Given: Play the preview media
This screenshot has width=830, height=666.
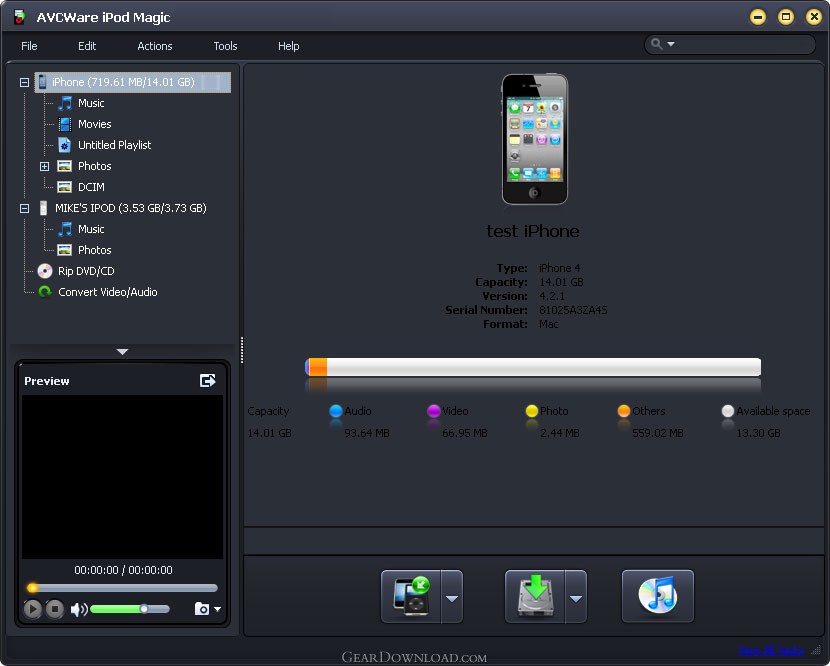Looking at the screenshot, I should click(32, 609).
